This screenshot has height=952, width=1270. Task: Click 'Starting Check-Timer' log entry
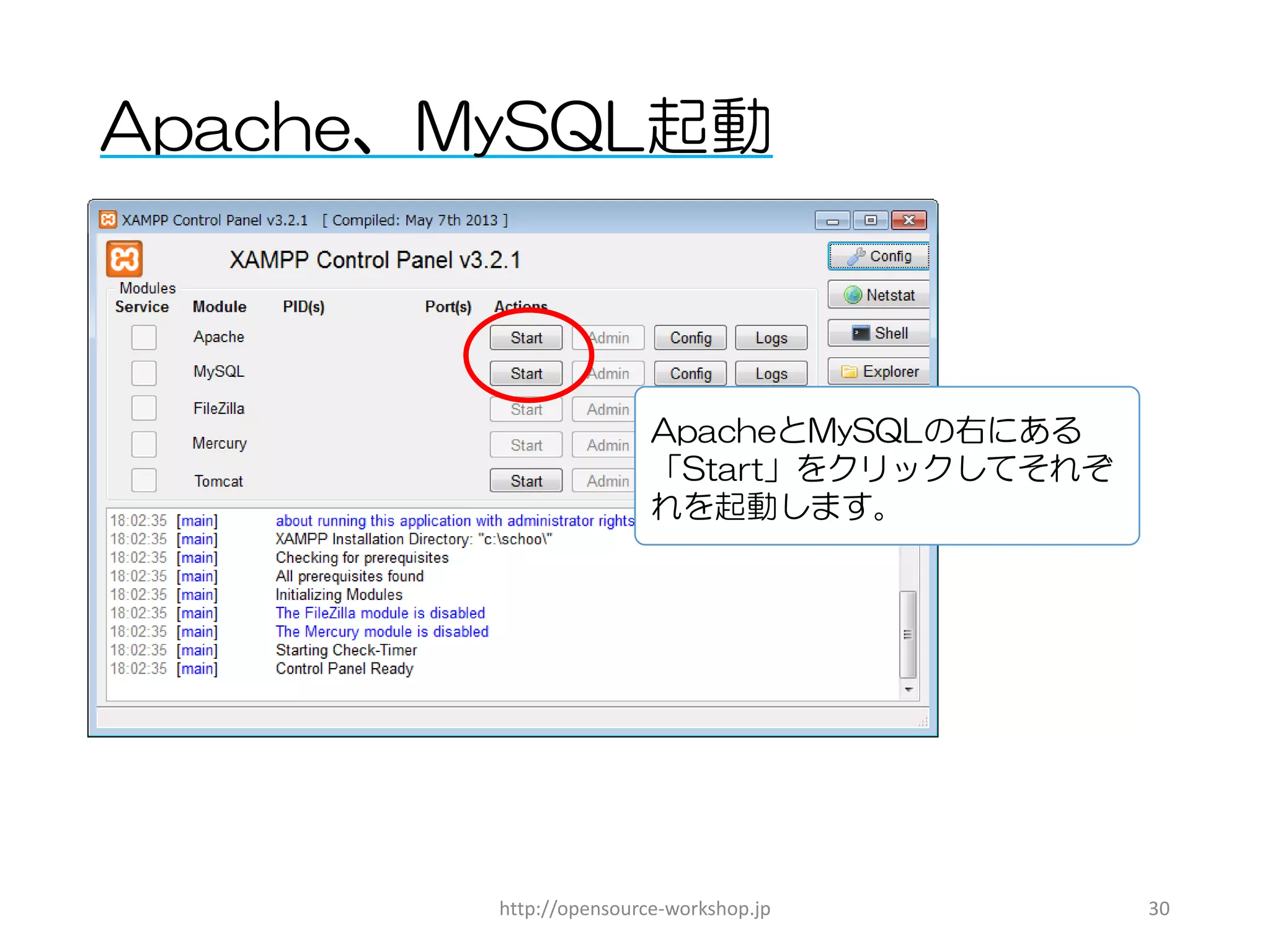[346, 650]
